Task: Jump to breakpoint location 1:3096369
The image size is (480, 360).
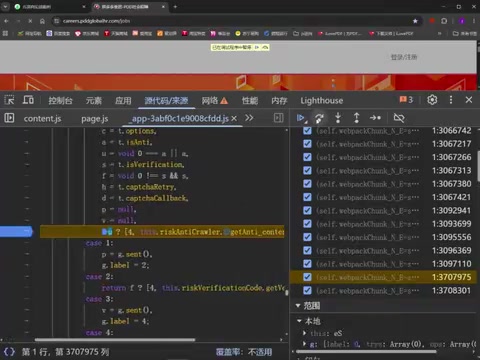Action: (452, 251)
